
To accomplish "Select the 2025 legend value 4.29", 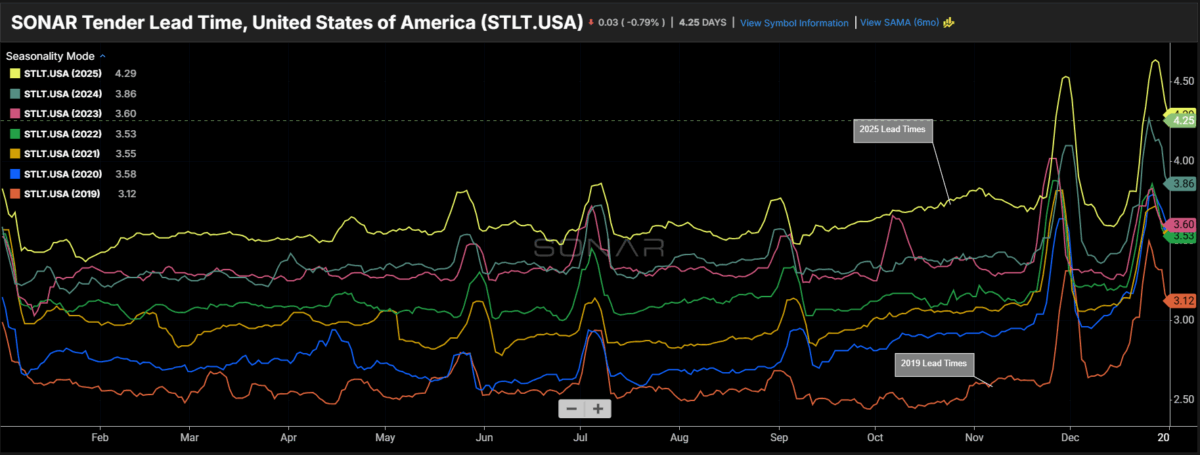I will click(126, 74).
